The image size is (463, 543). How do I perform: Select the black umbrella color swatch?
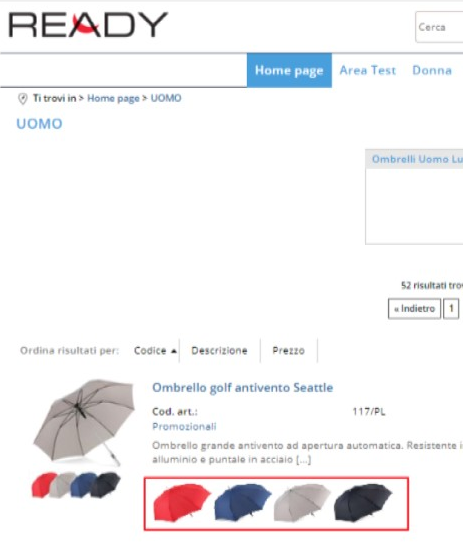pos(363,502)
